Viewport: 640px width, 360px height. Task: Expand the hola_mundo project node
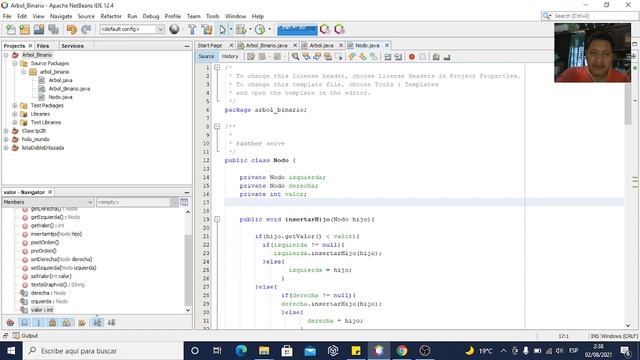pos(6,139)
